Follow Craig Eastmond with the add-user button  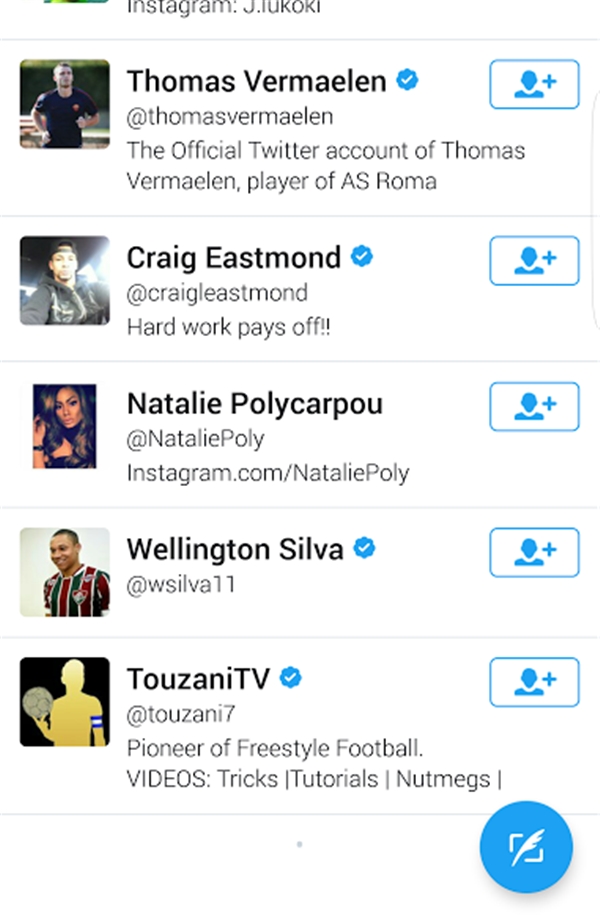[534, 260]
